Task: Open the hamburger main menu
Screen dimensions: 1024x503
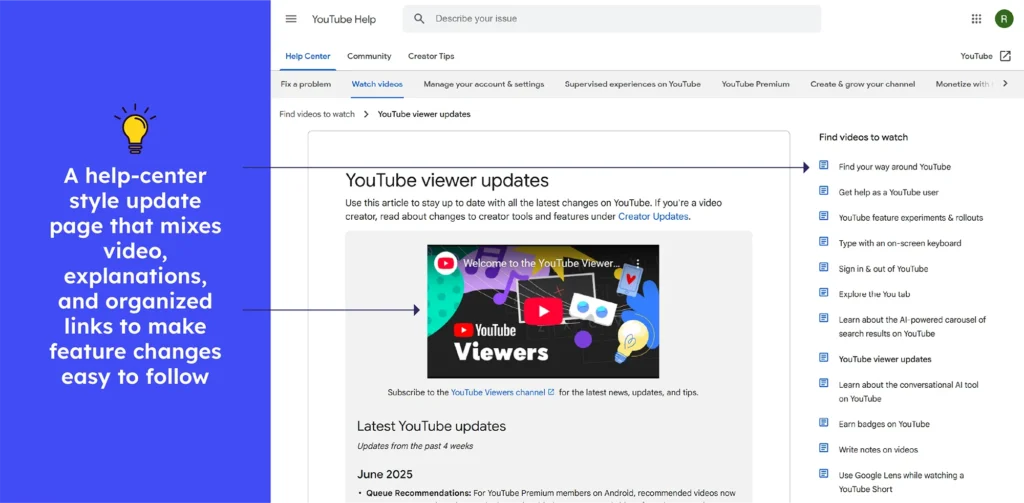Action: tap(291, 19)
